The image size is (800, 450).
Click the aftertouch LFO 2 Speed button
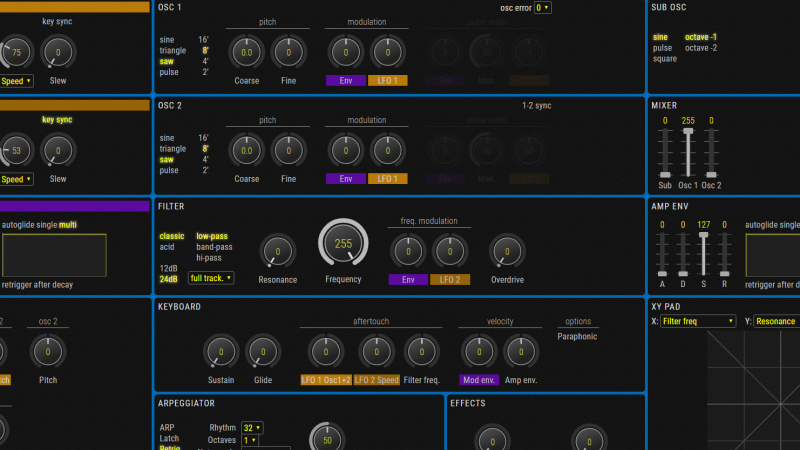pos(377,380)
